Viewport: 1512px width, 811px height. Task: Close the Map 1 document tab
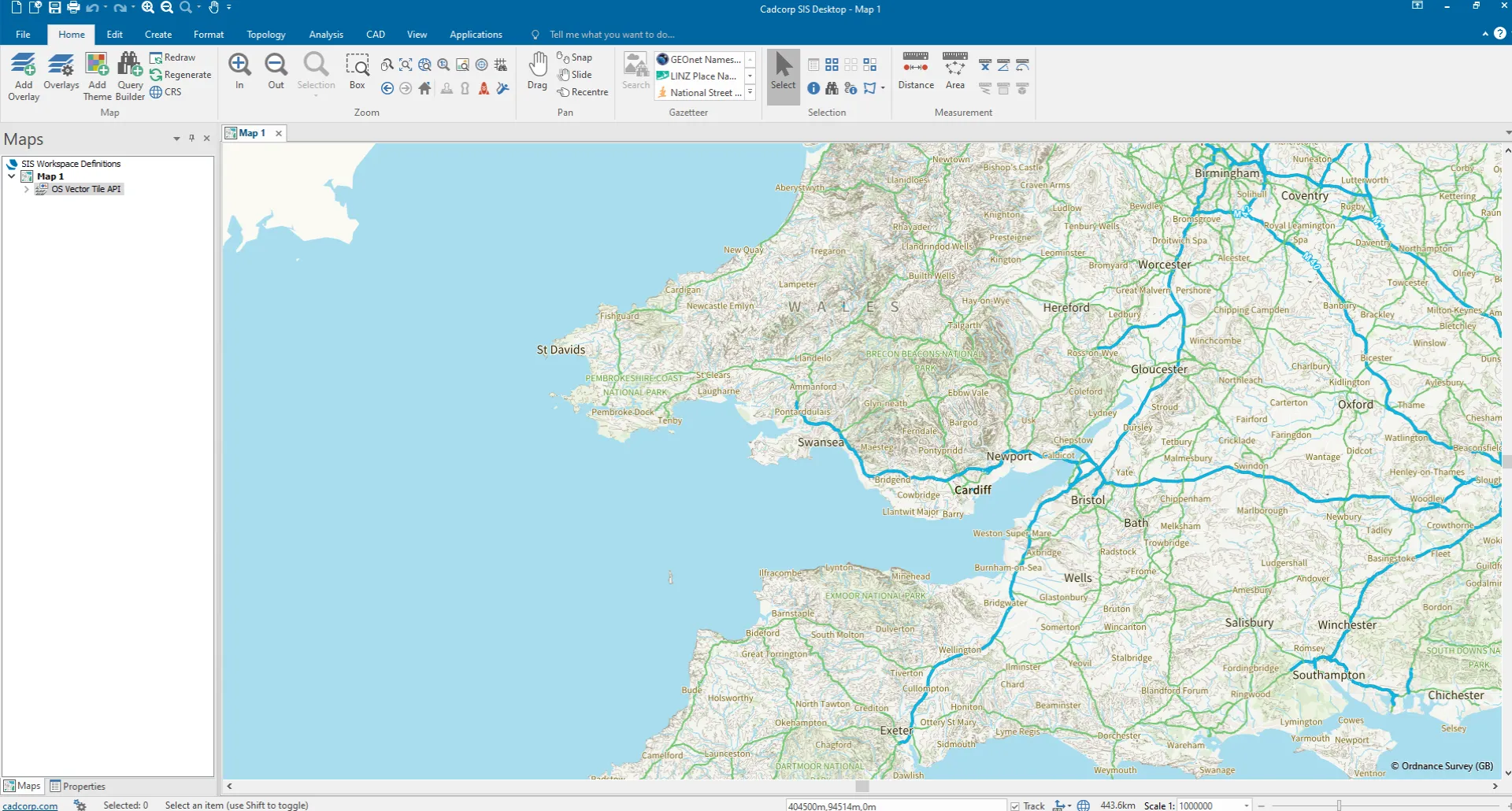pos(278,133)
